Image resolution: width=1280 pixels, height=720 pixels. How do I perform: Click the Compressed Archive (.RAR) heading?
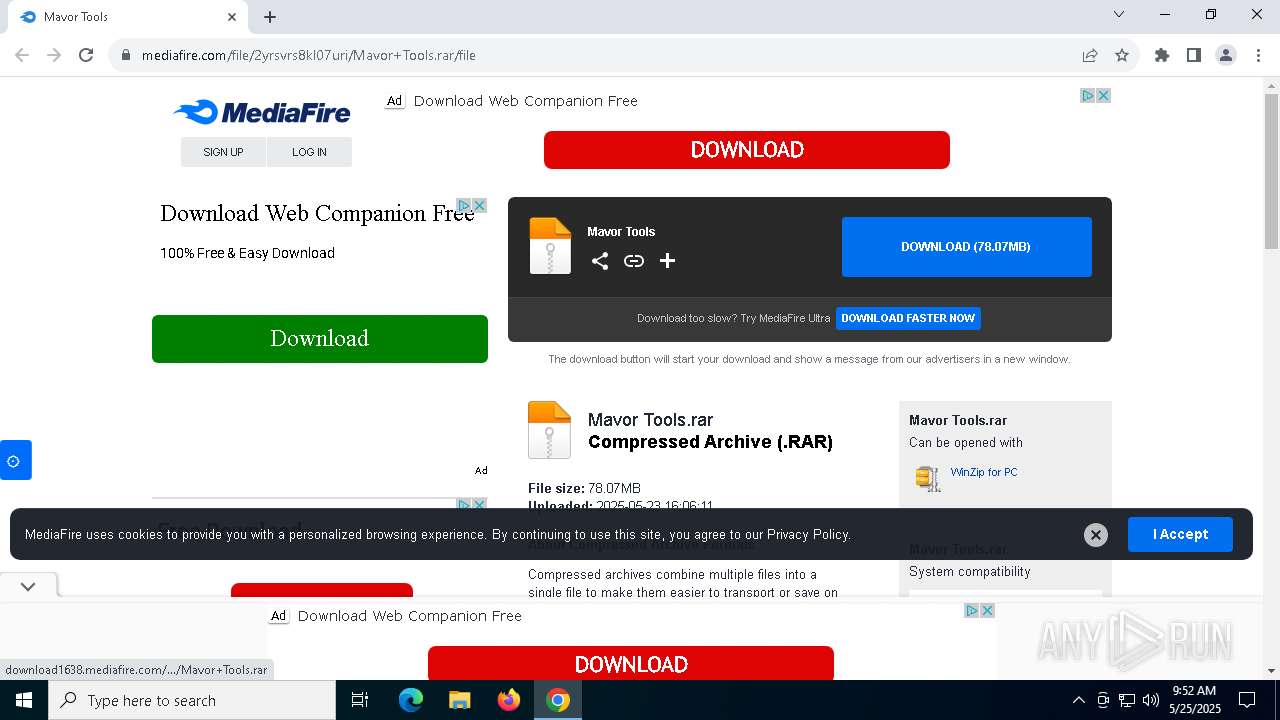(710, 442)
